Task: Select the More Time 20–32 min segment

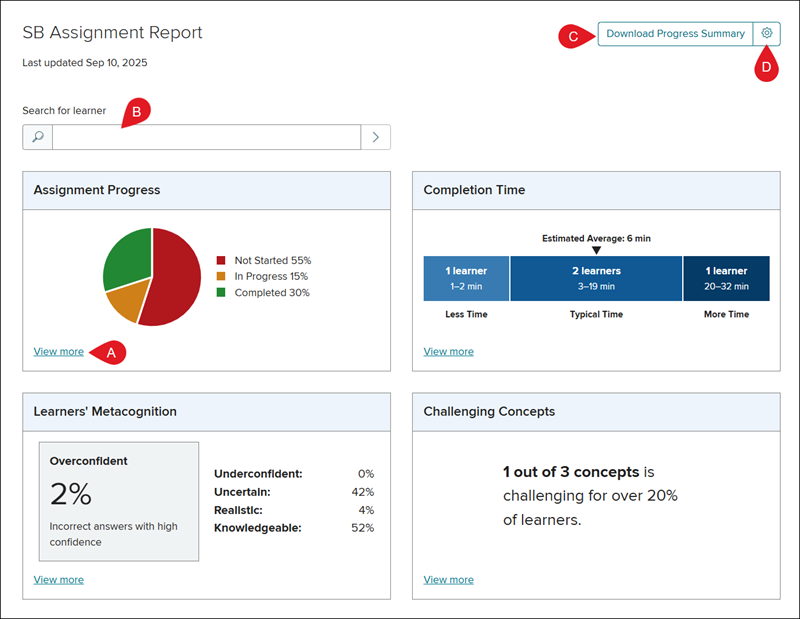Action: (x=726, y=278)
